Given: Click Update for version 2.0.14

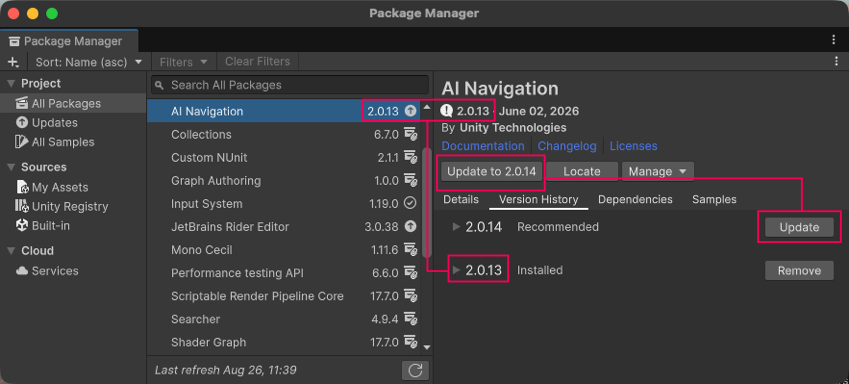Looking at the screenshot, I should [x=799, y=227].
